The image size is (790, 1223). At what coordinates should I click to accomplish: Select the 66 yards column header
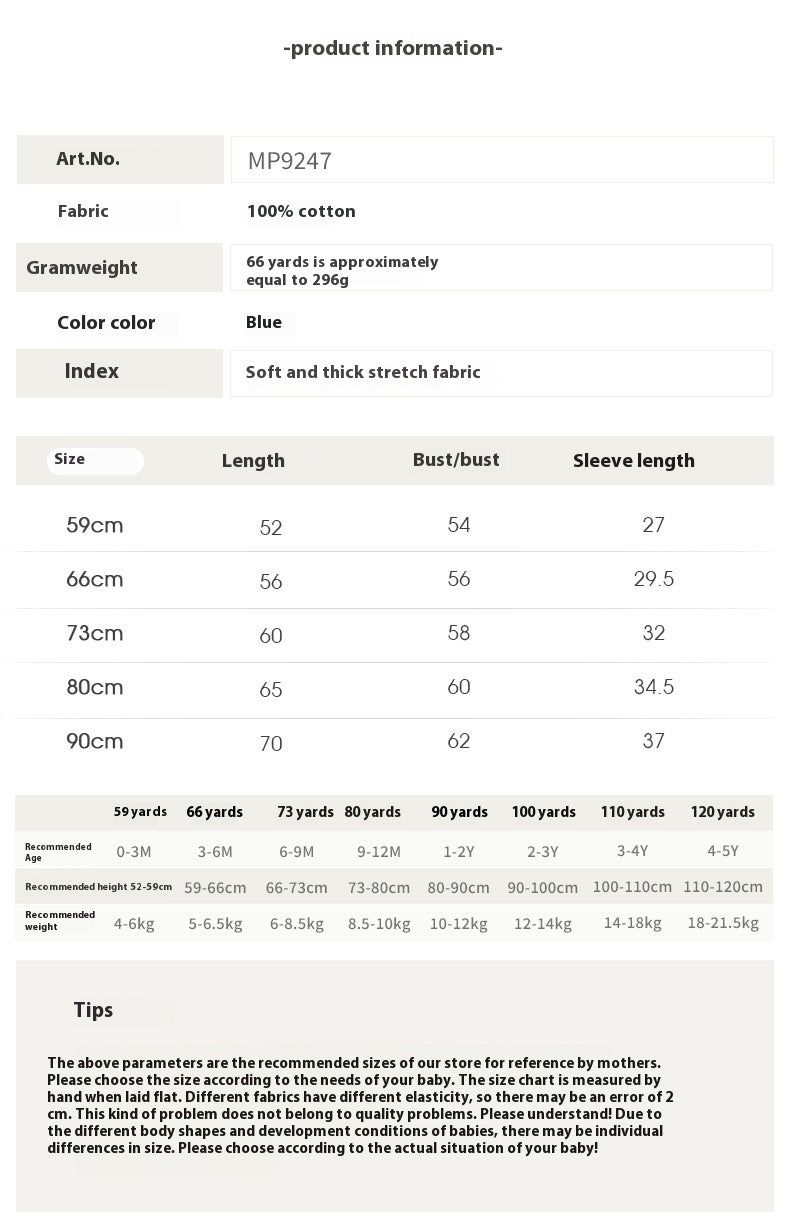(214, 812)
